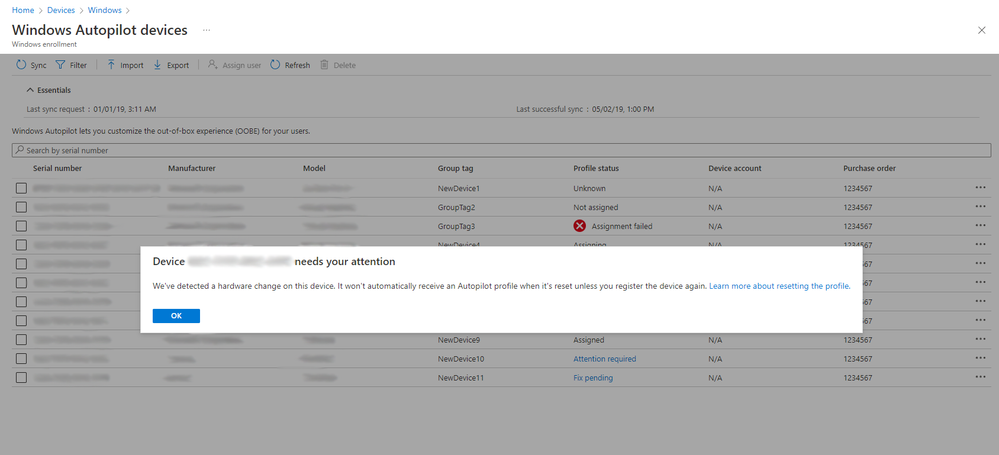
Task: Open more options for the NewDevice11 row
Action: 980,377
